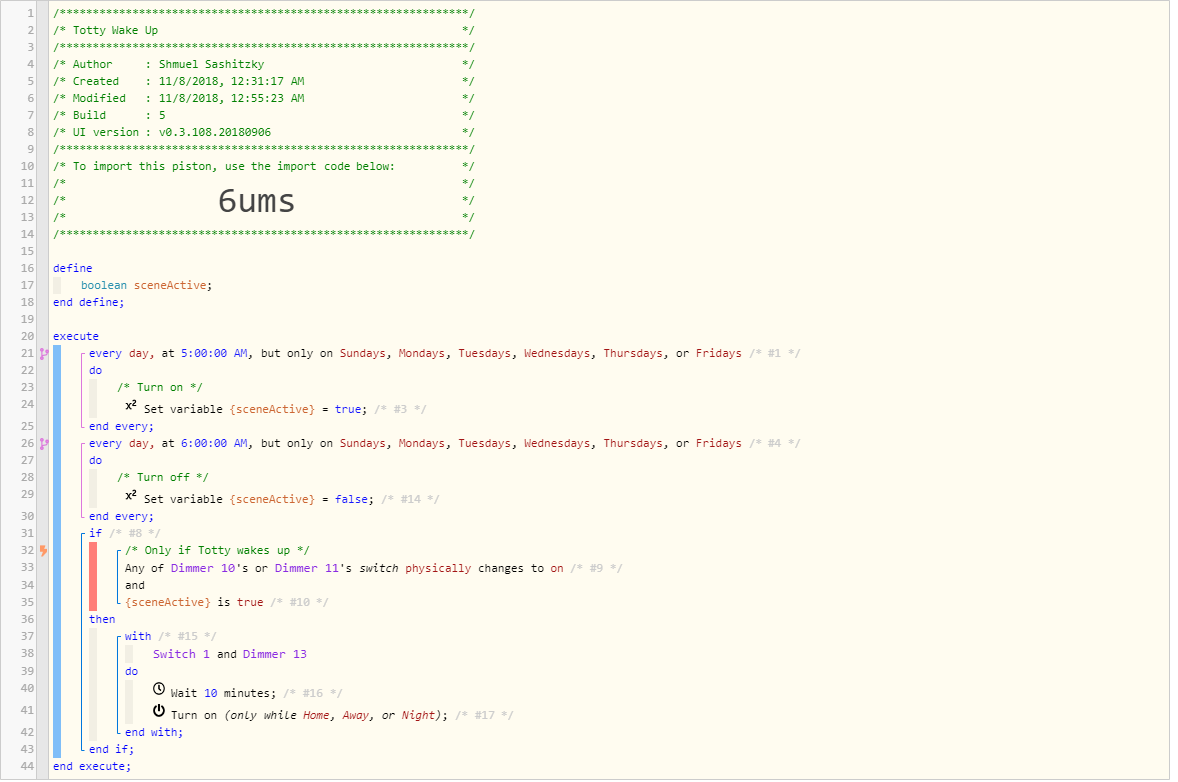Click the power icon before Turn on

159,711
